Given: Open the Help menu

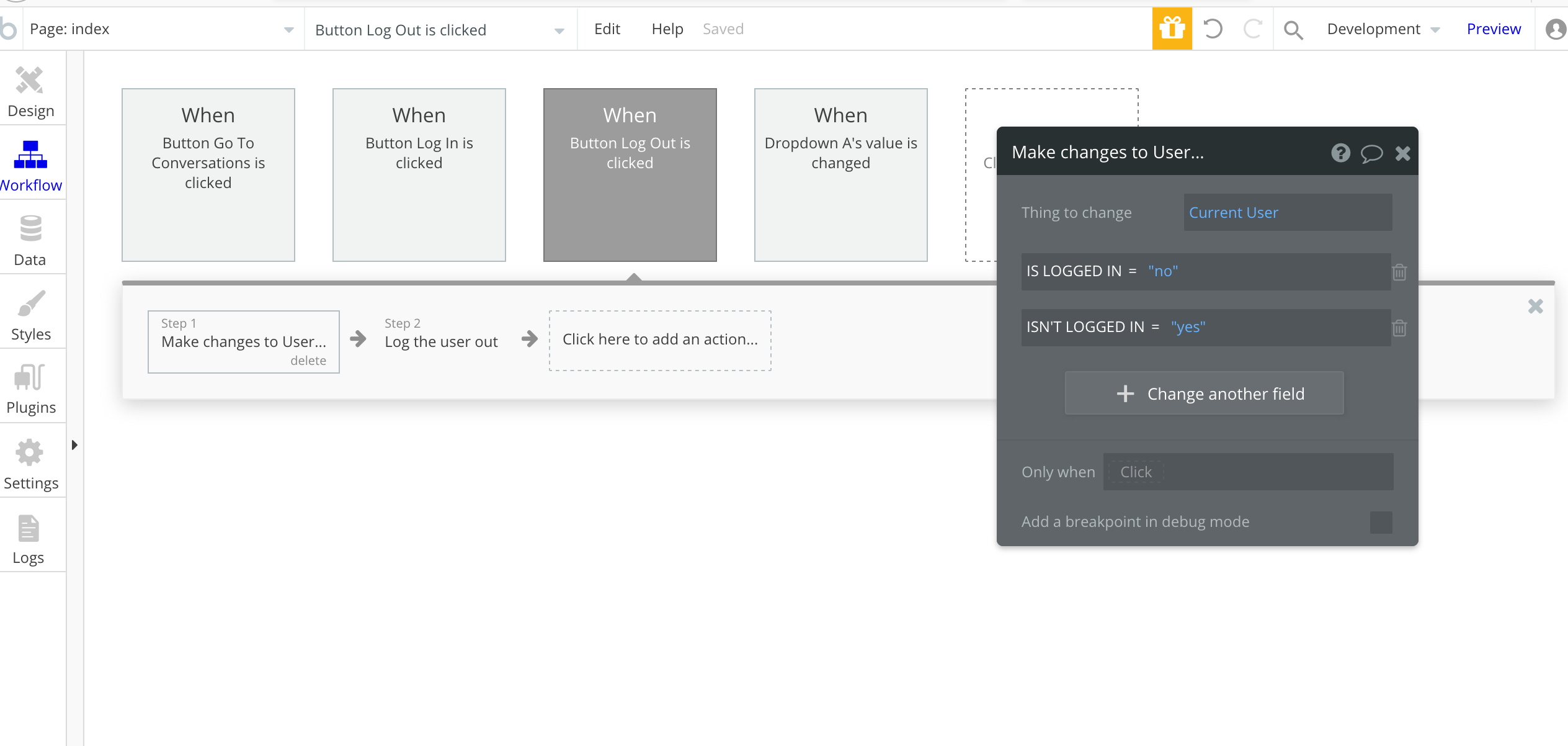Looking at the screenshot, I should click(x=667, y=29).
